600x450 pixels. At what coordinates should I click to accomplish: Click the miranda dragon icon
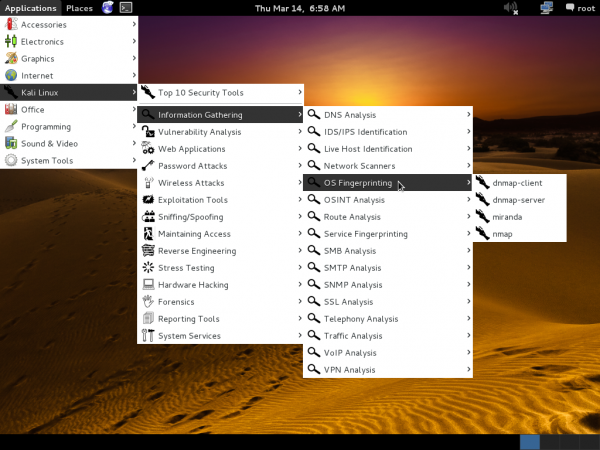483,216
